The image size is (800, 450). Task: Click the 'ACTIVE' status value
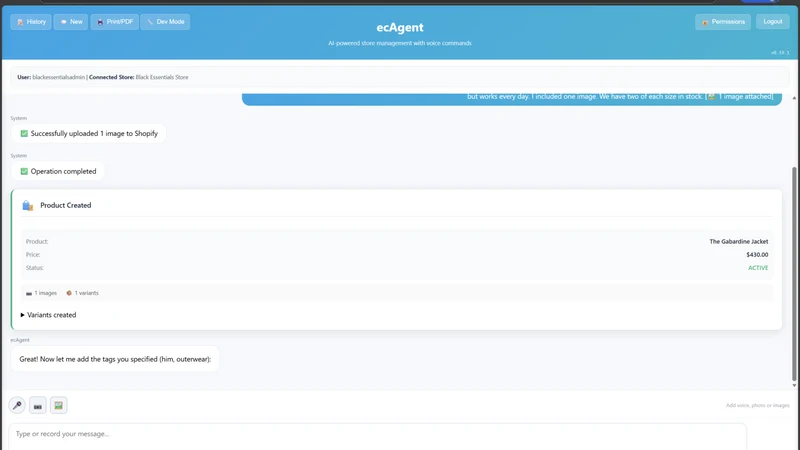click(758, 268)
